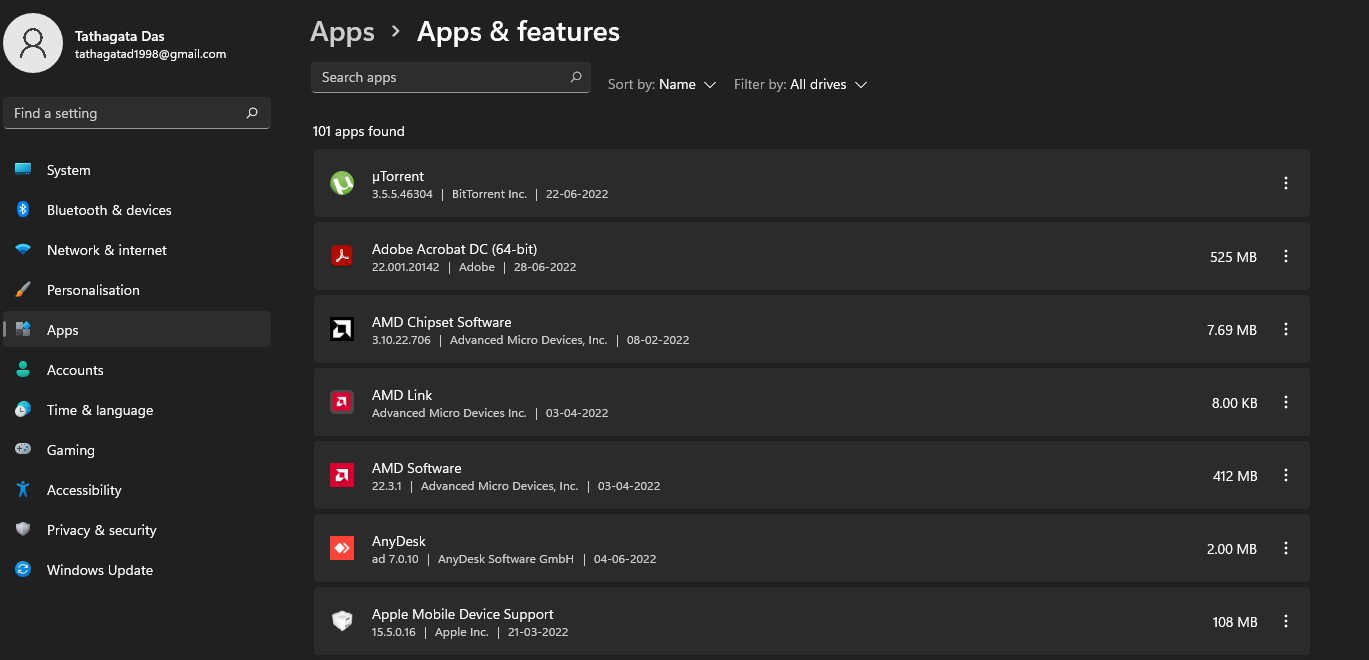
Task: Select Apps in the sidebar
Action: [x=137, y=330]
